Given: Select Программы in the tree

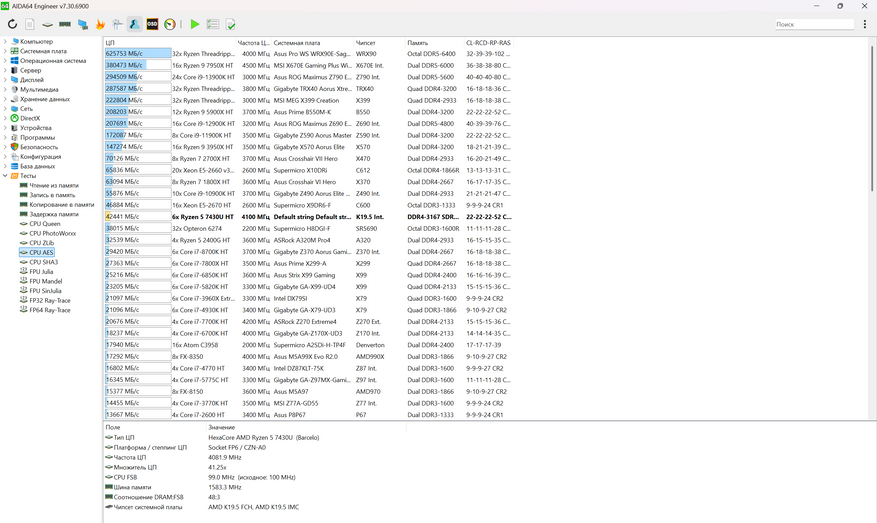Looking at the screenshot, I should [x=37, y=137].
